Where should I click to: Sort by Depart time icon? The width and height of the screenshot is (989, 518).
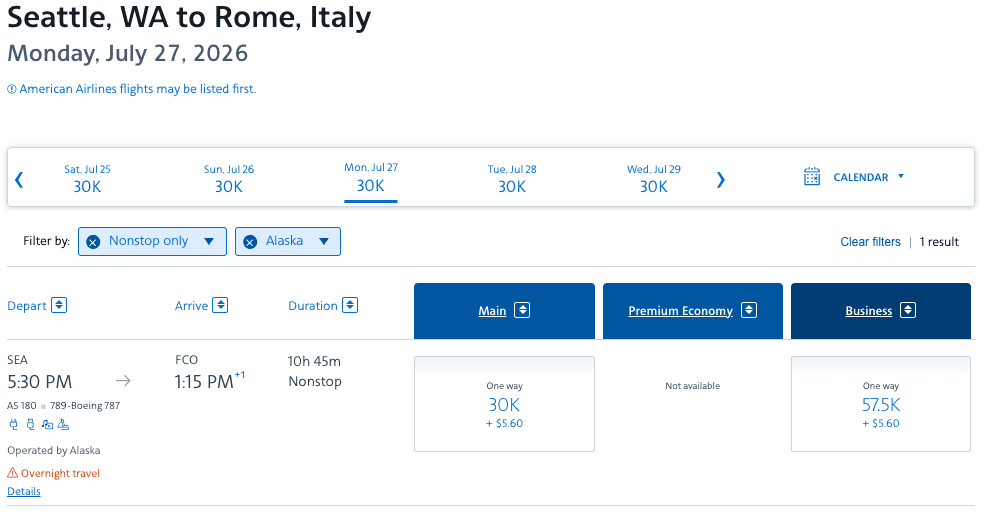pos(59,305)
